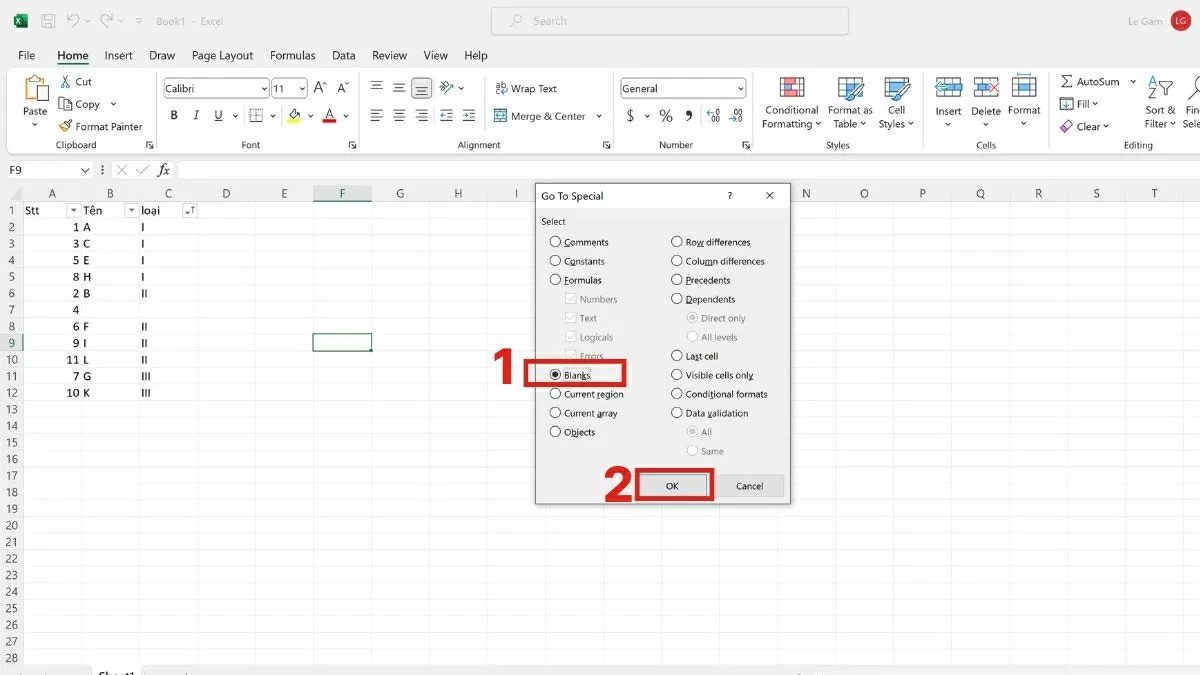Select the Blanks radio button
This screenshot has height=675, width=1200.
pyautogui.click(x=556, y=375)
